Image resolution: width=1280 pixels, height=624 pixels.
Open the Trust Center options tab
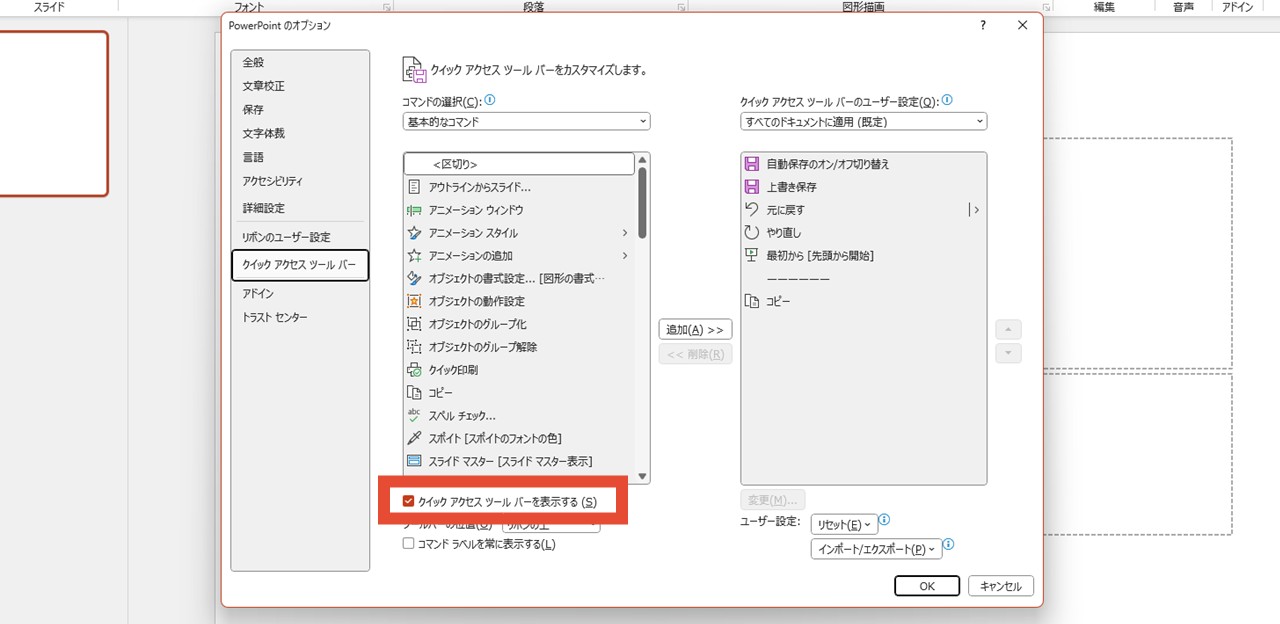point(300,317)
